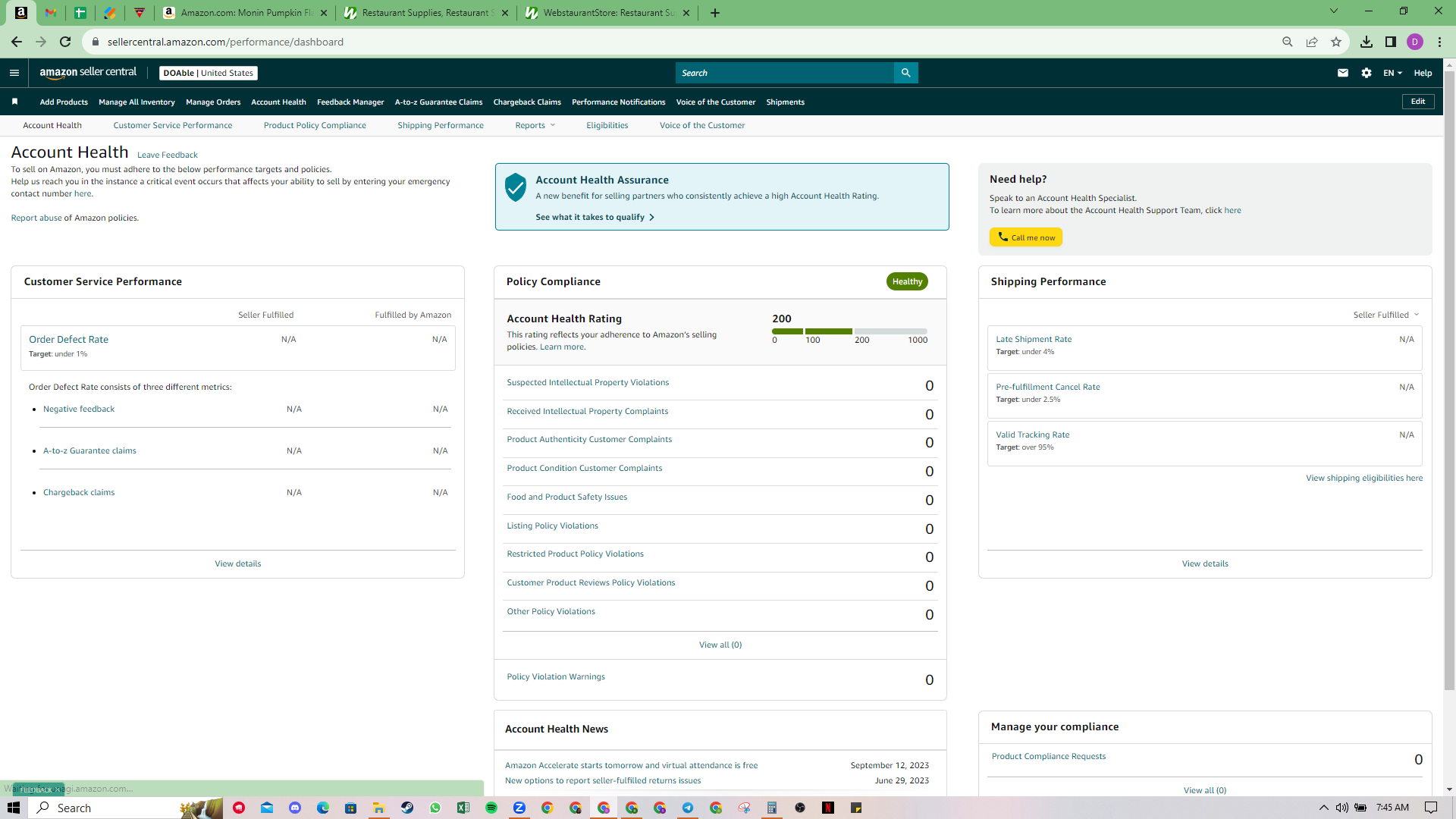The height and width of the screenshot is (819, 1456).
Task: Click the magnifier search button
Action: (905, 73)
